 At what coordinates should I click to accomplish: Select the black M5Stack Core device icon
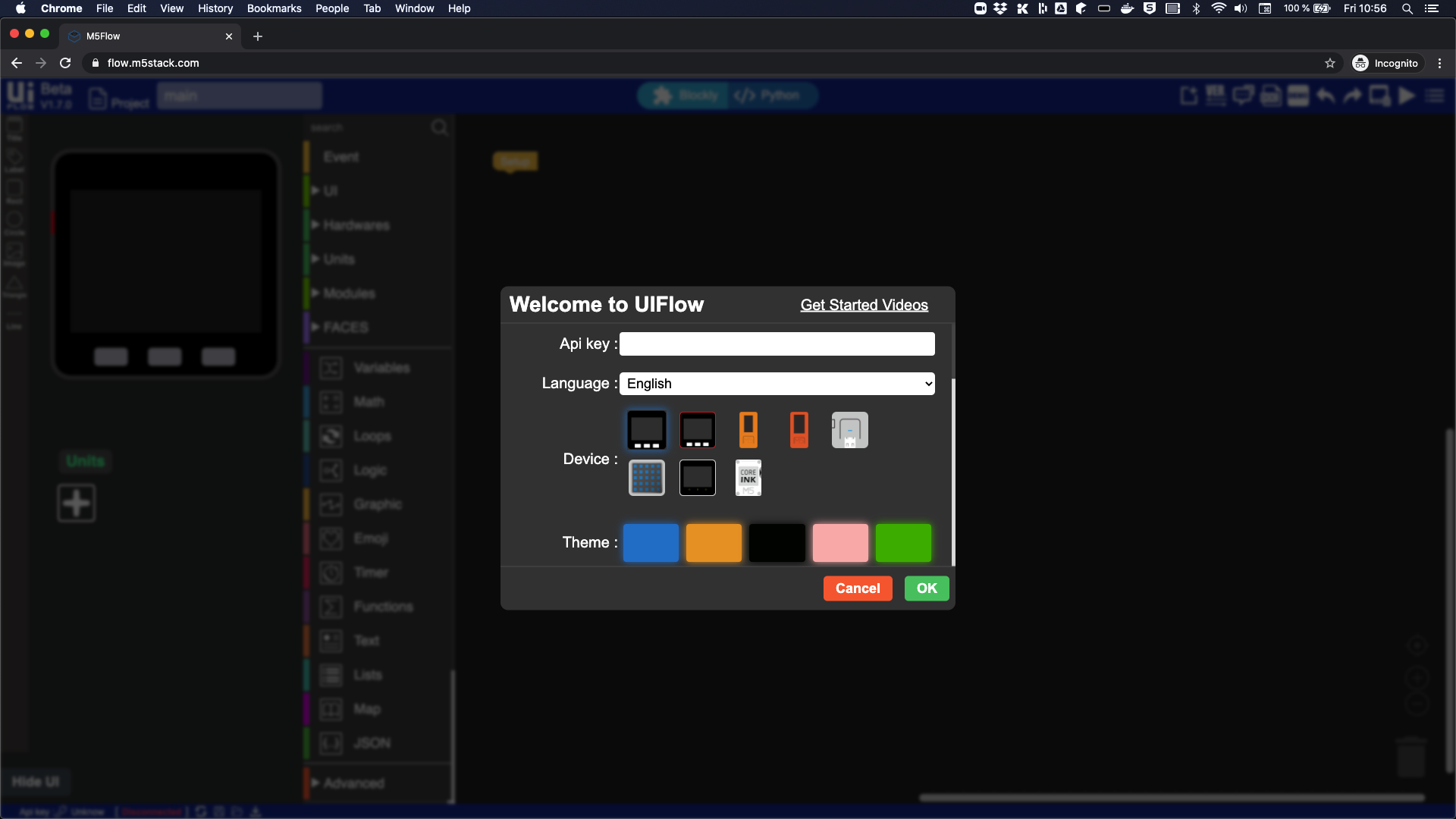[x=646, y=430]
